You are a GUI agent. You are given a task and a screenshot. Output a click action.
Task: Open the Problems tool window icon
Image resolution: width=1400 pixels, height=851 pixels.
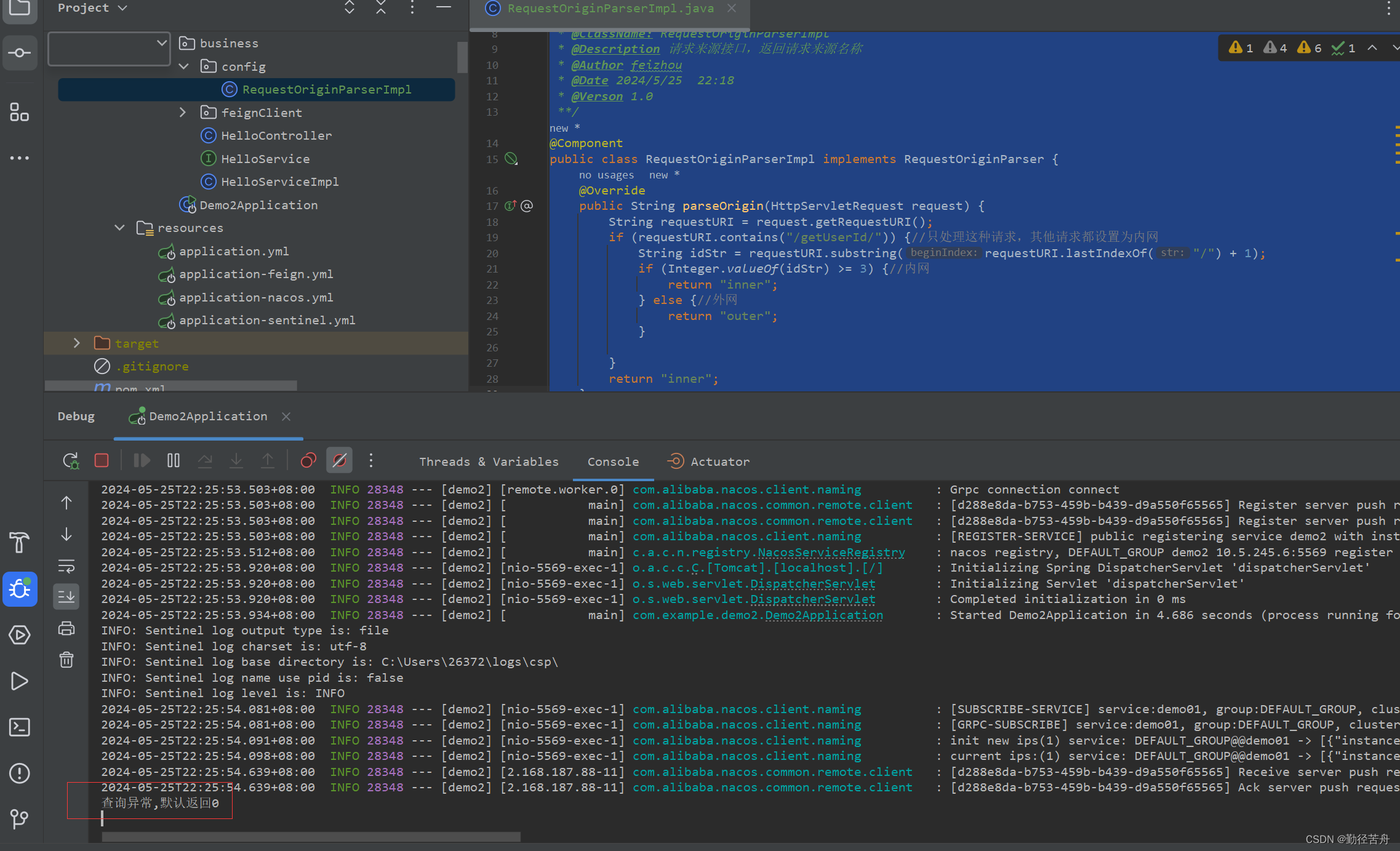pyautogui.click(x=20, y=773)
